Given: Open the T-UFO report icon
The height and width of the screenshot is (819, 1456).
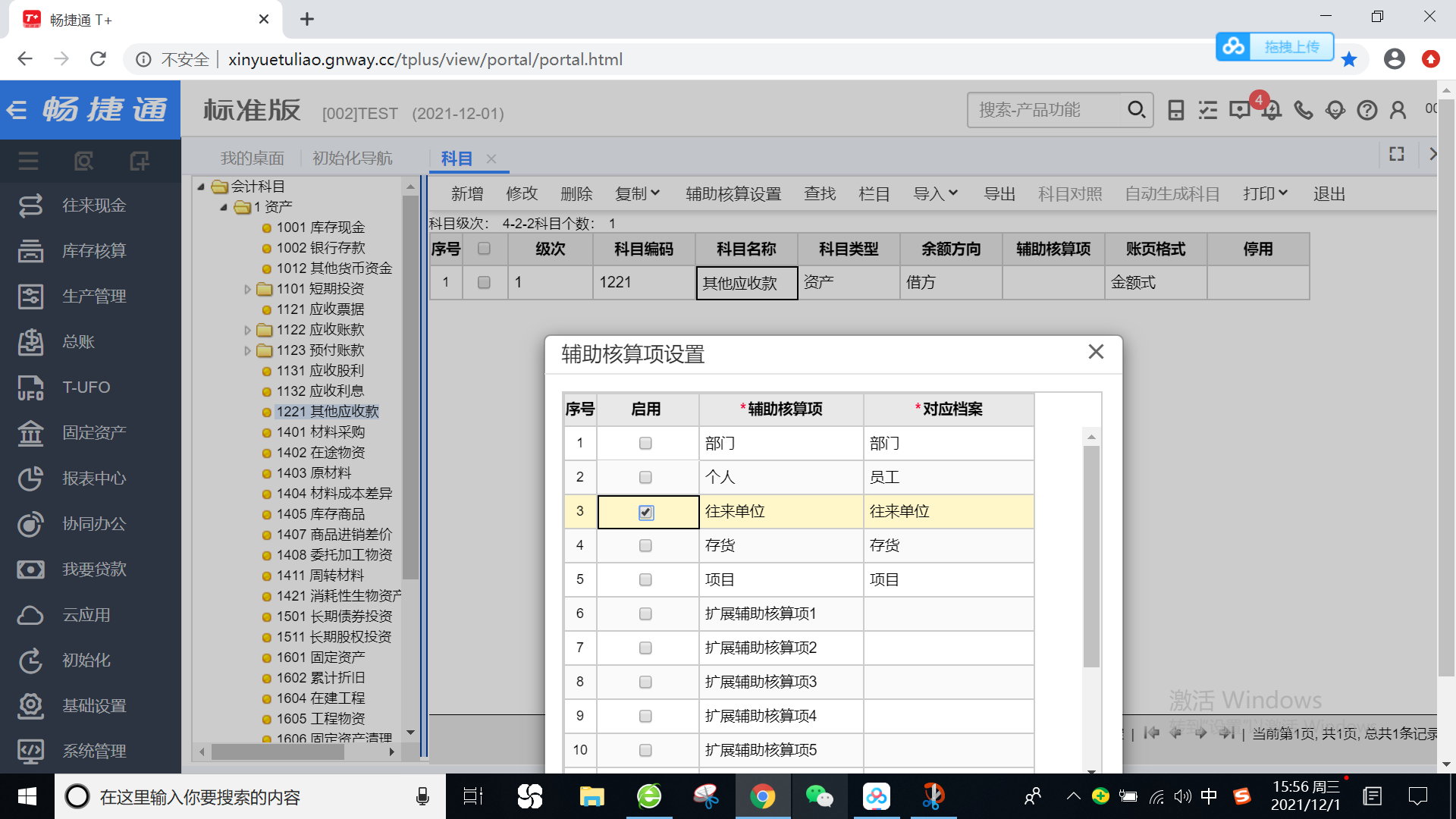Looking at the screenshot, I should 30,388.
